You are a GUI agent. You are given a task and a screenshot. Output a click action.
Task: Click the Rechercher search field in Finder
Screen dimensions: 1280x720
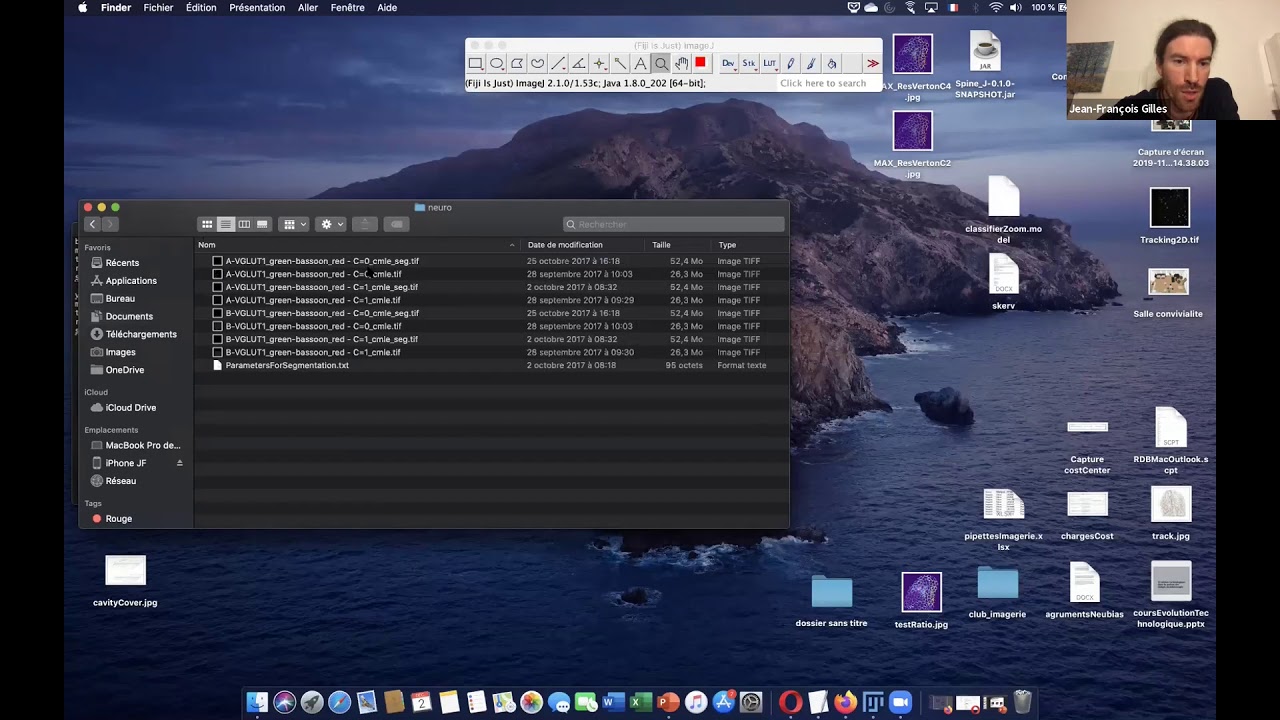click(673, 224)
